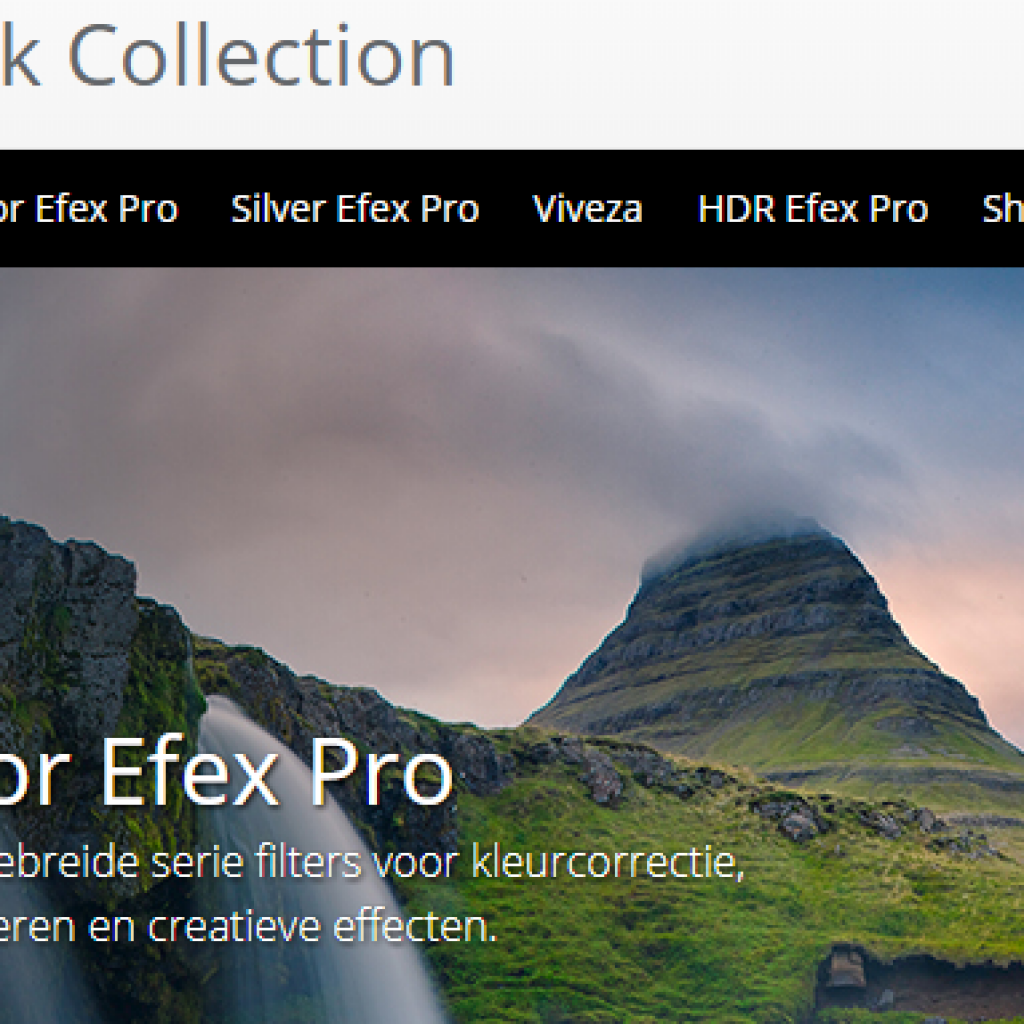The height and width of the screenshot is (1024, 1024).
Task: Click the Nik Collection page title
Action: click(x=227, y=56)
